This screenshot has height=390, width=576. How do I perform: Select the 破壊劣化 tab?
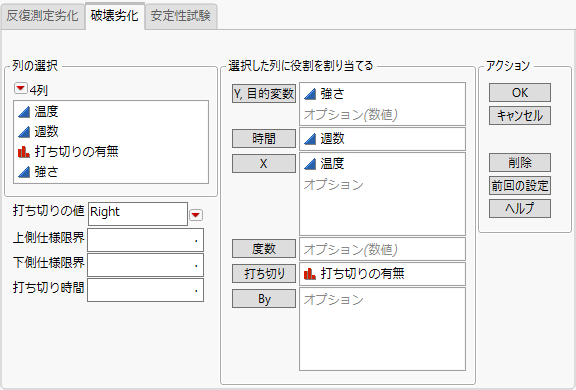(x=115, y=16)
